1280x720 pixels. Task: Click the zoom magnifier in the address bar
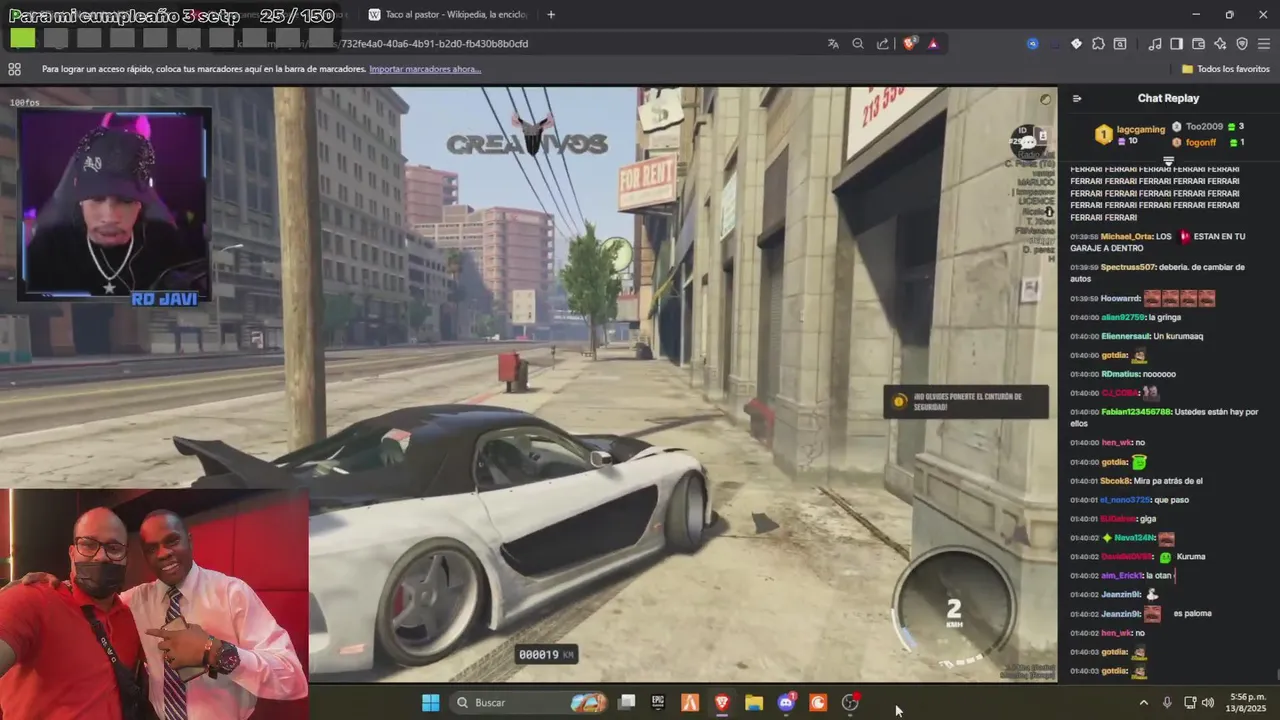tap(858, 44)
